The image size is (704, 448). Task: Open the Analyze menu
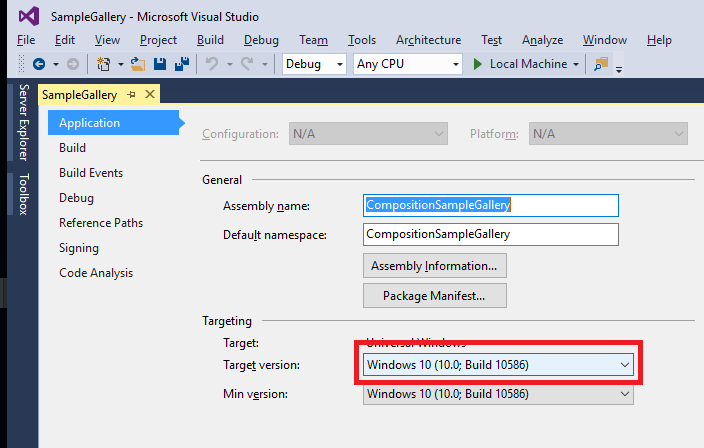point(544,40)
